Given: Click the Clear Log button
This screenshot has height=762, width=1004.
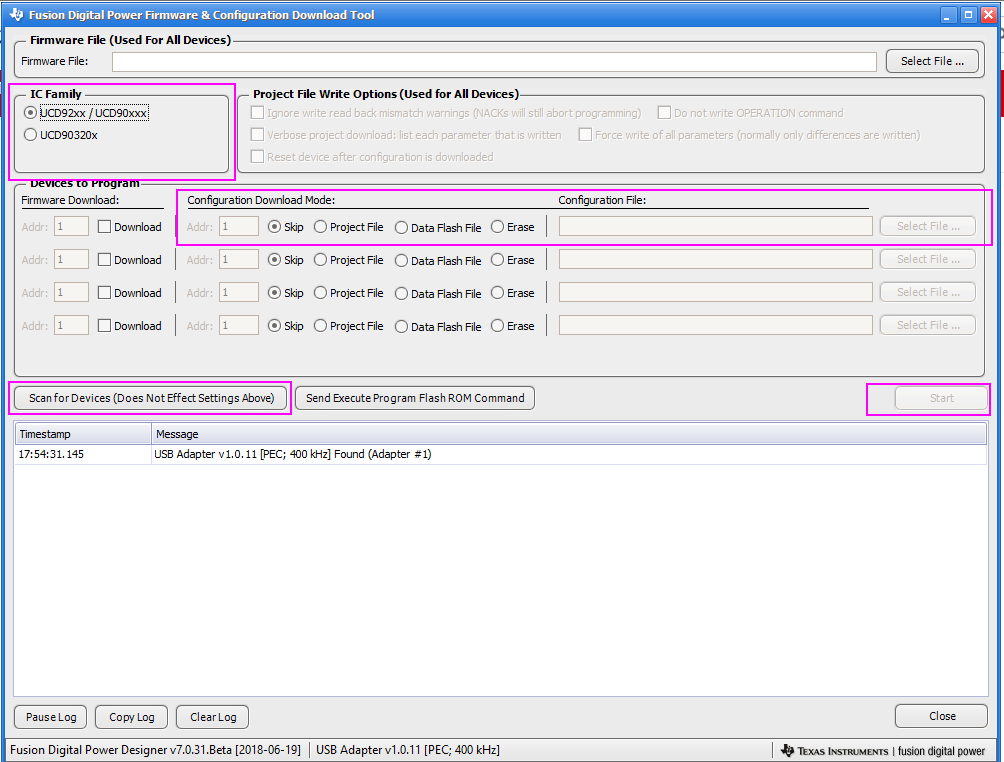Looking at the screenshot, I should [213, 717].
